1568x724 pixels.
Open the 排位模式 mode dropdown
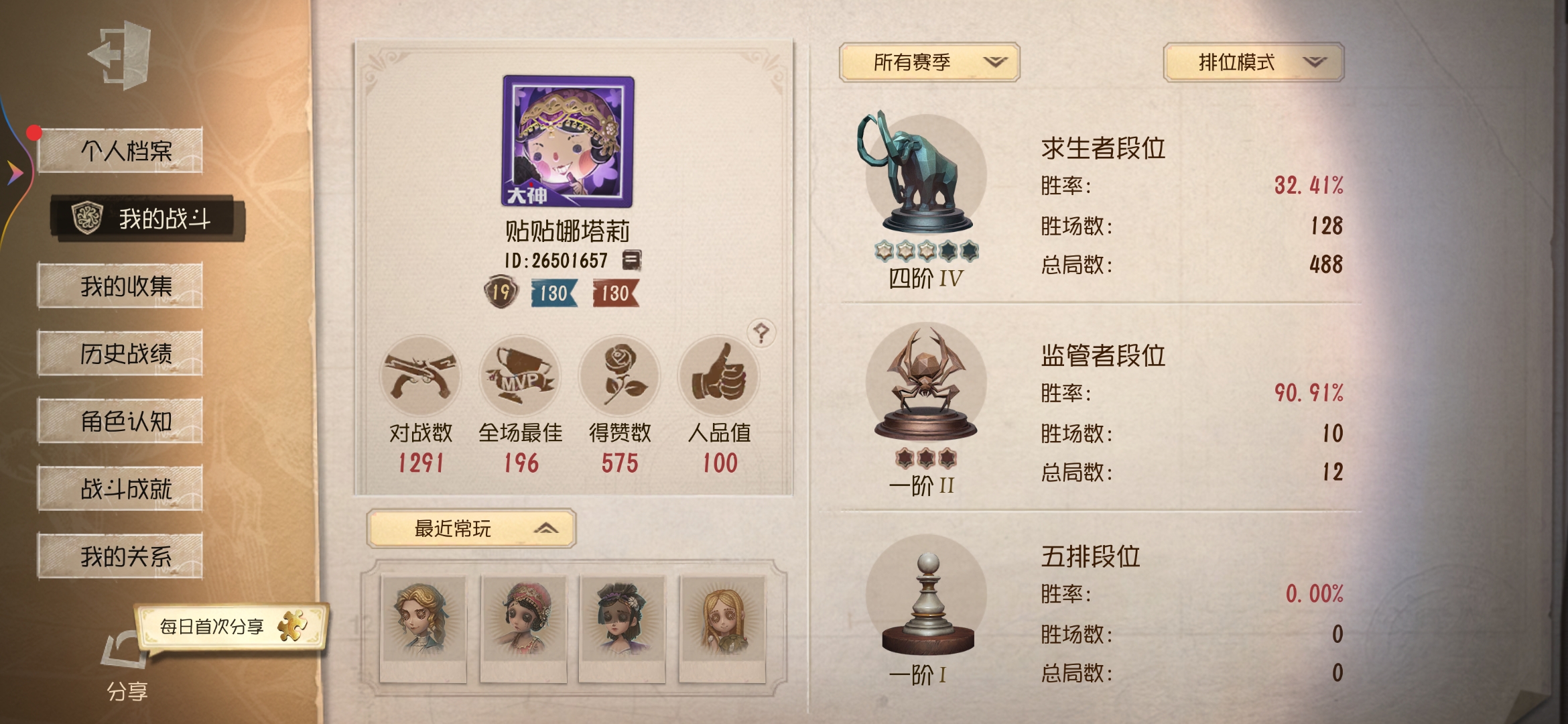[1254, 62]
